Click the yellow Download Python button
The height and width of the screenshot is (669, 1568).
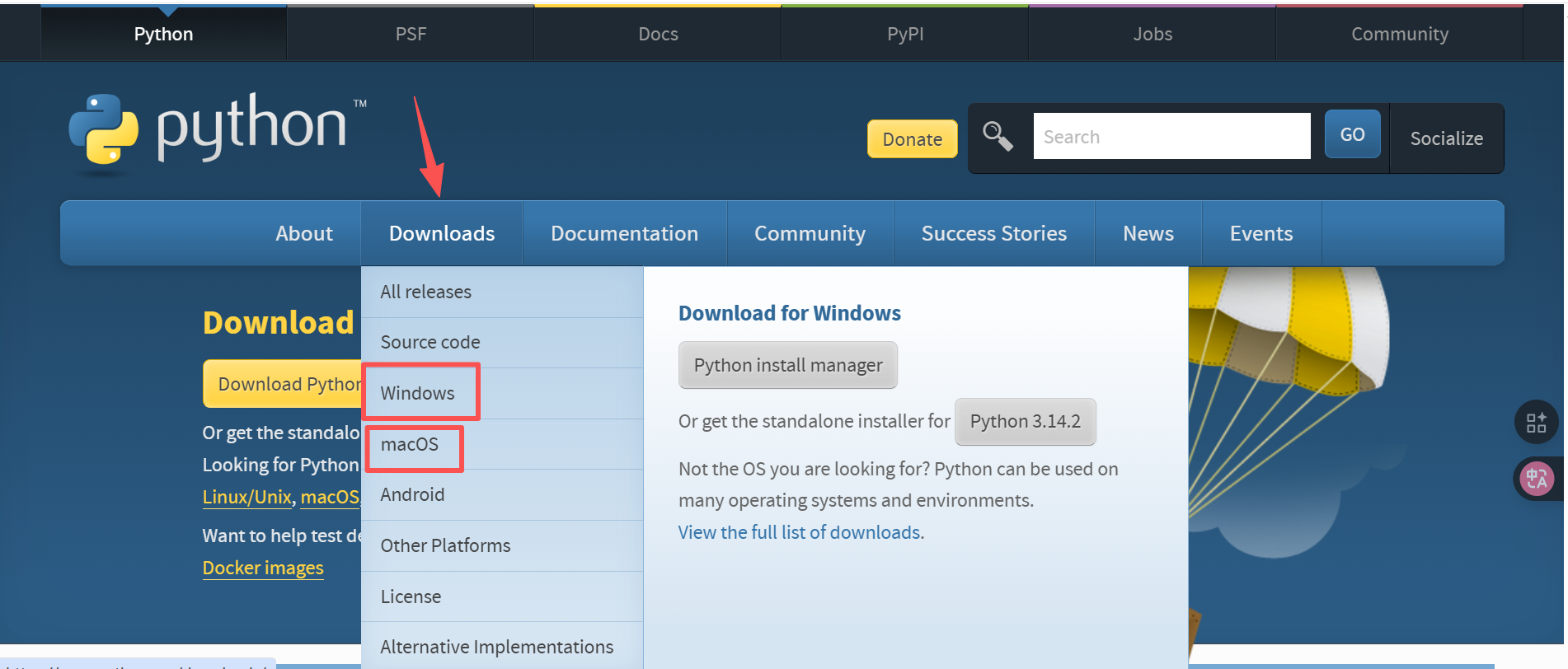coord(283,383)
